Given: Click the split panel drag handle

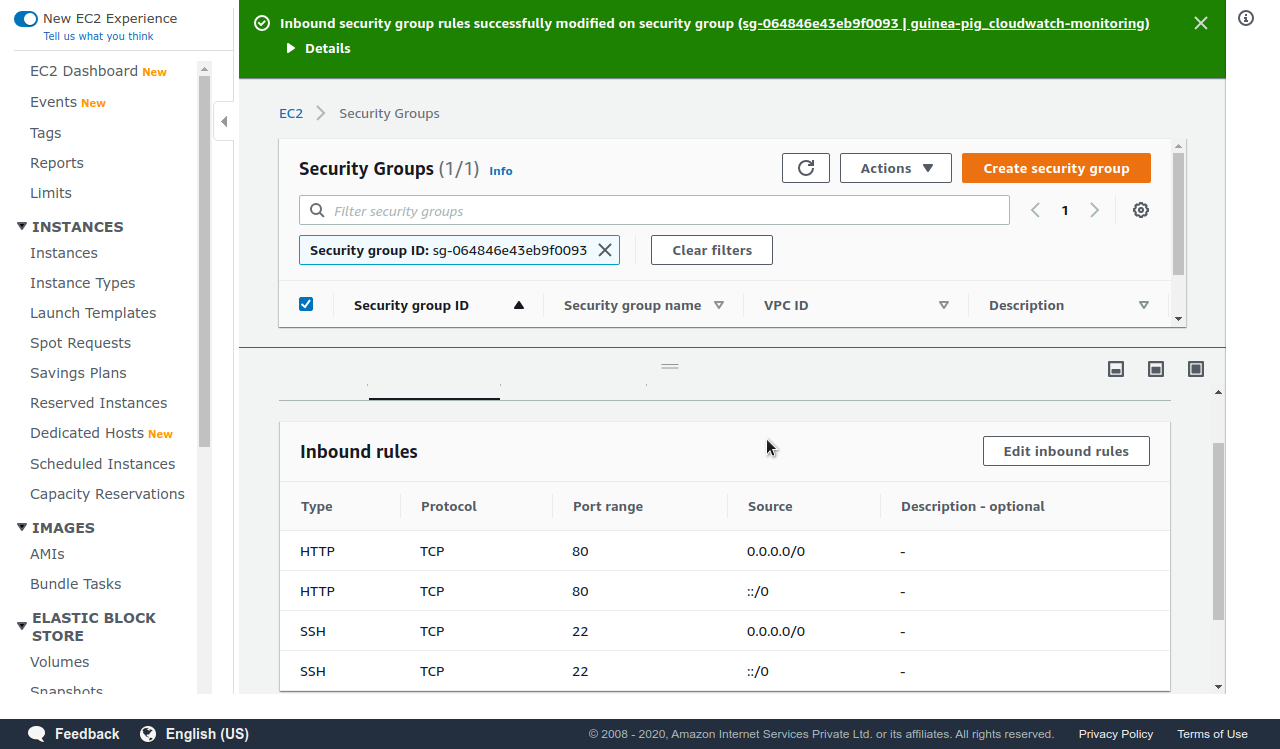Looking at the screenshot, I should [670, 366].
